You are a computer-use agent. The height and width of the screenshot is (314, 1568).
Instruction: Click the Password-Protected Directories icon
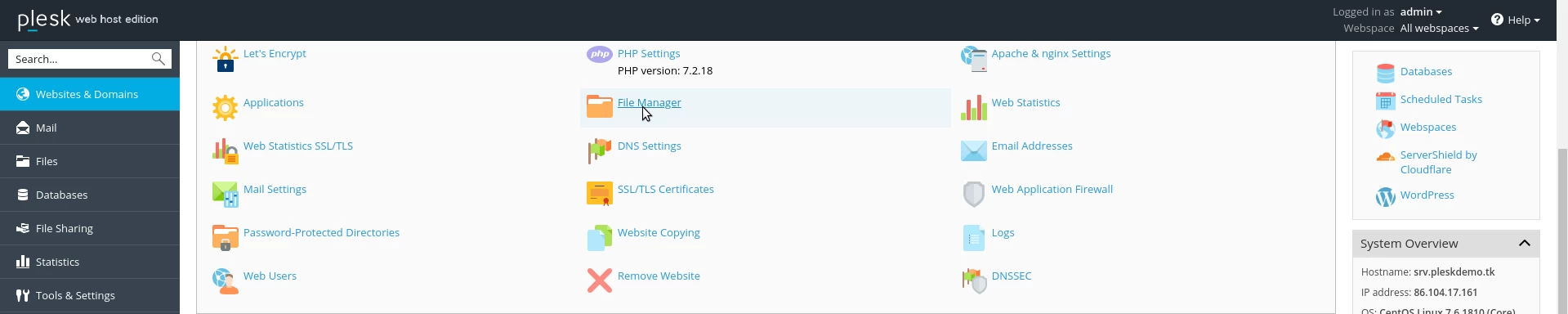coord(225,238)
